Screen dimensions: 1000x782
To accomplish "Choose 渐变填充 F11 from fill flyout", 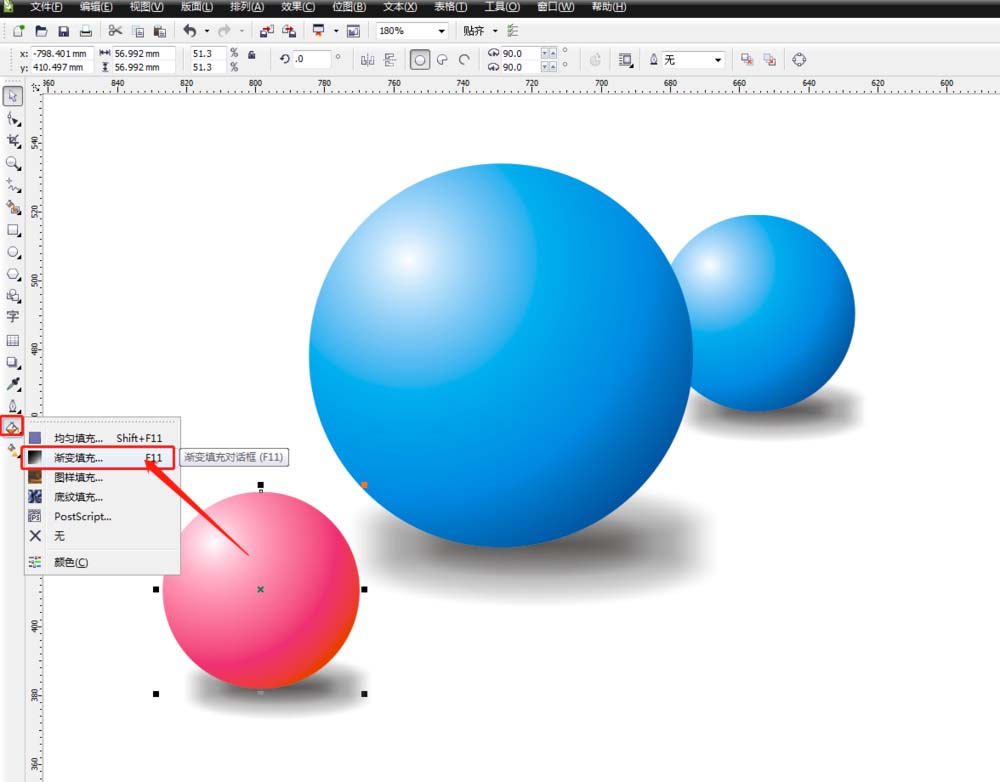I will pos(98,458).
